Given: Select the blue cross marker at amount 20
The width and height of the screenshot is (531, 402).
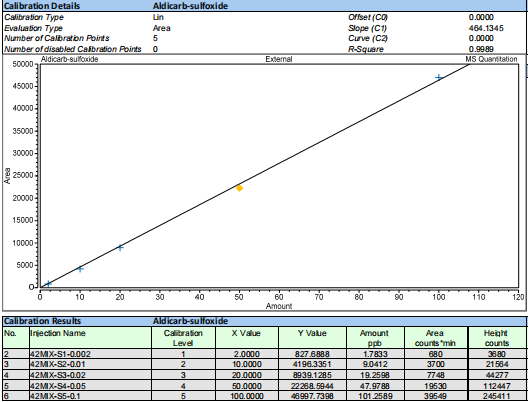Looking at the screenshot, I should click(120, 248).
